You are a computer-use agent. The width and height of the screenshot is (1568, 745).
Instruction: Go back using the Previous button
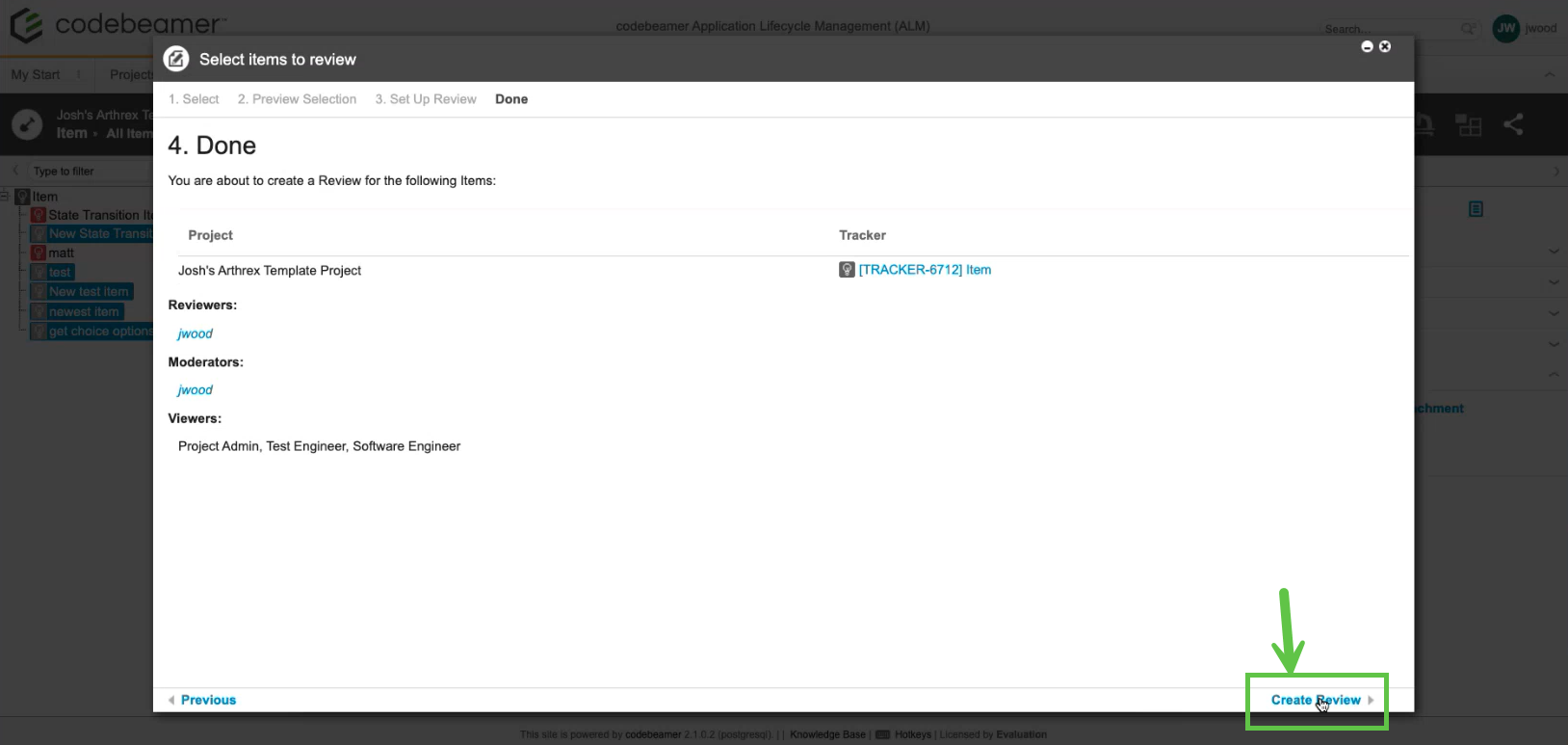[x=207, y=700]
